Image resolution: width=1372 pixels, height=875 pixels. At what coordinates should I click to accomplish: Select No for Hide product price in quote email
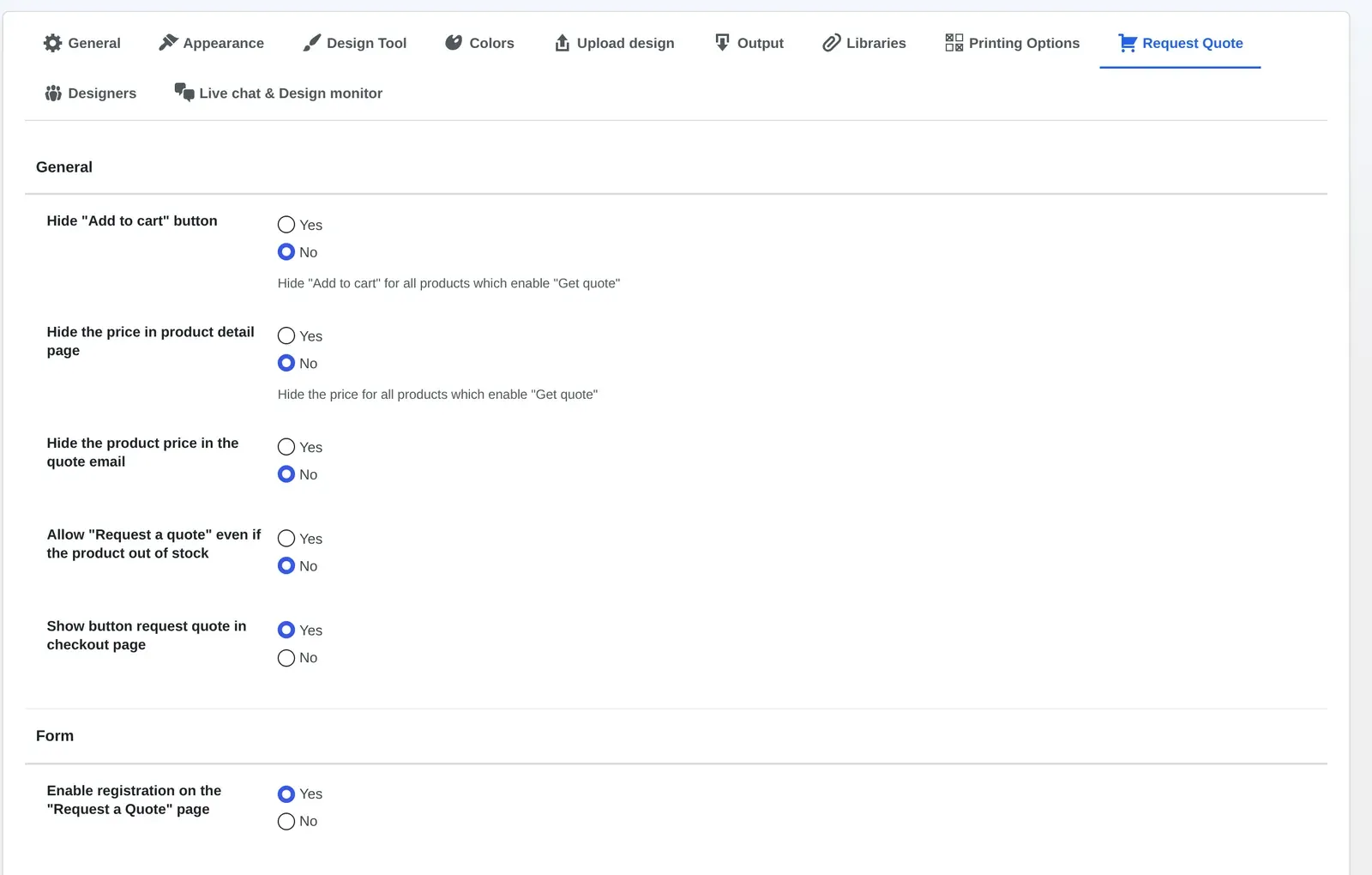[286, 474]
